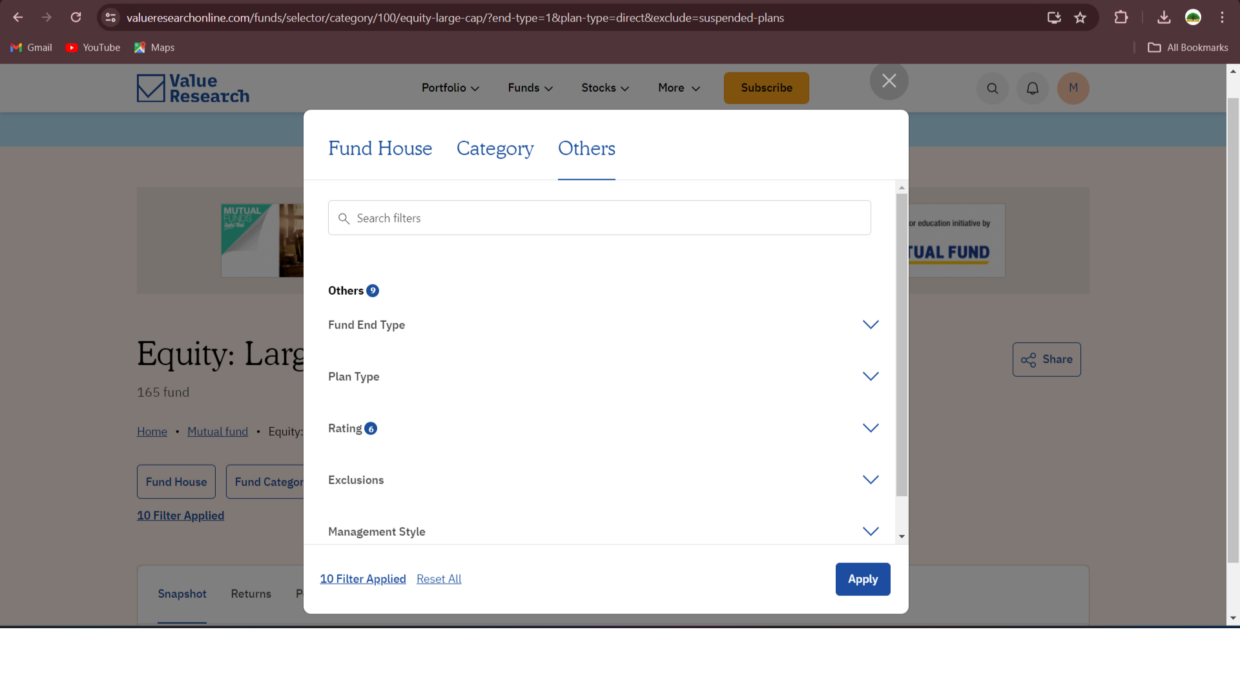Reload the page with the refresh icon
This screenshot has height=698, width=1240.
[76, 16]
